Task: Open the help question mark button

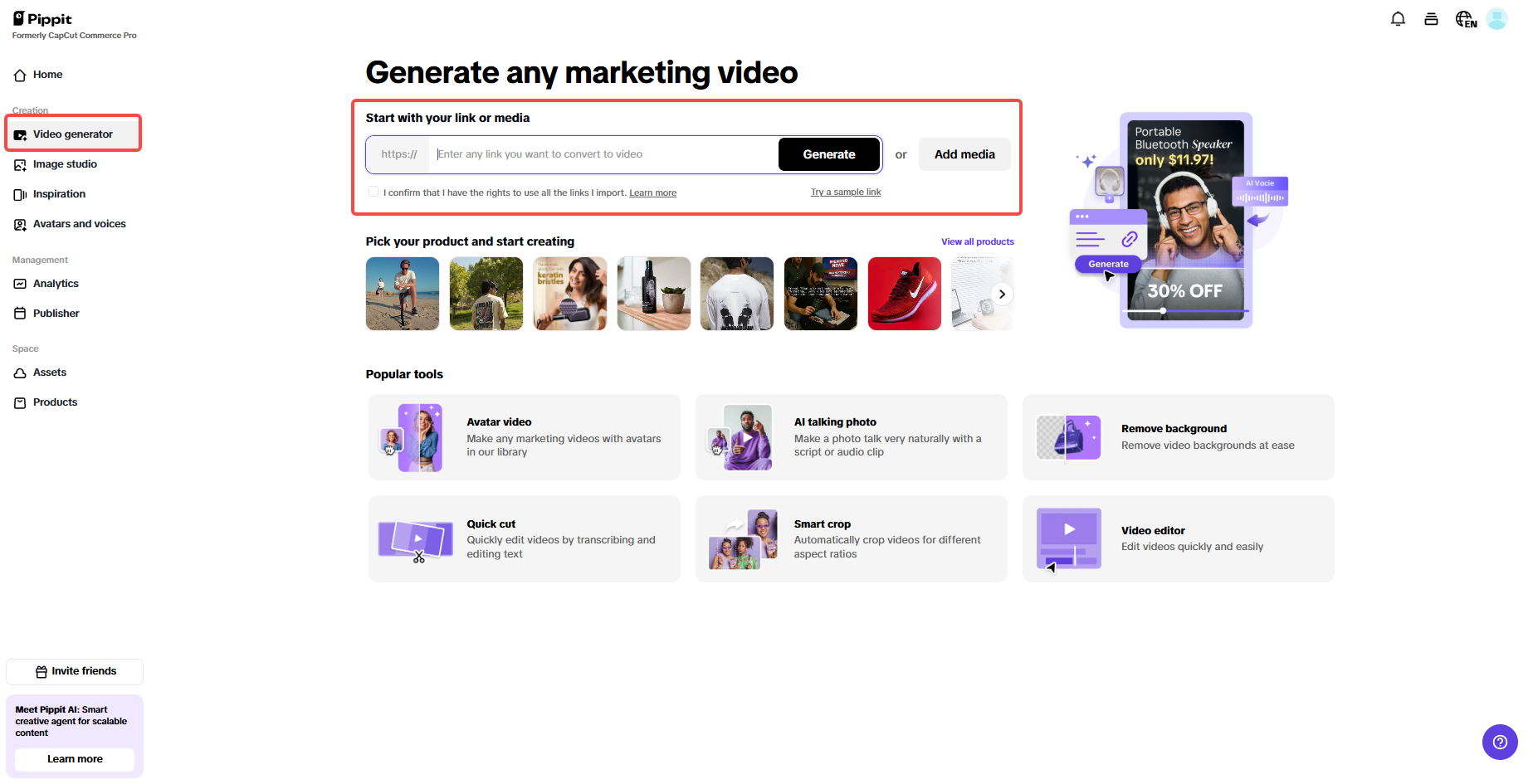Action: [x=1500, y=743]
